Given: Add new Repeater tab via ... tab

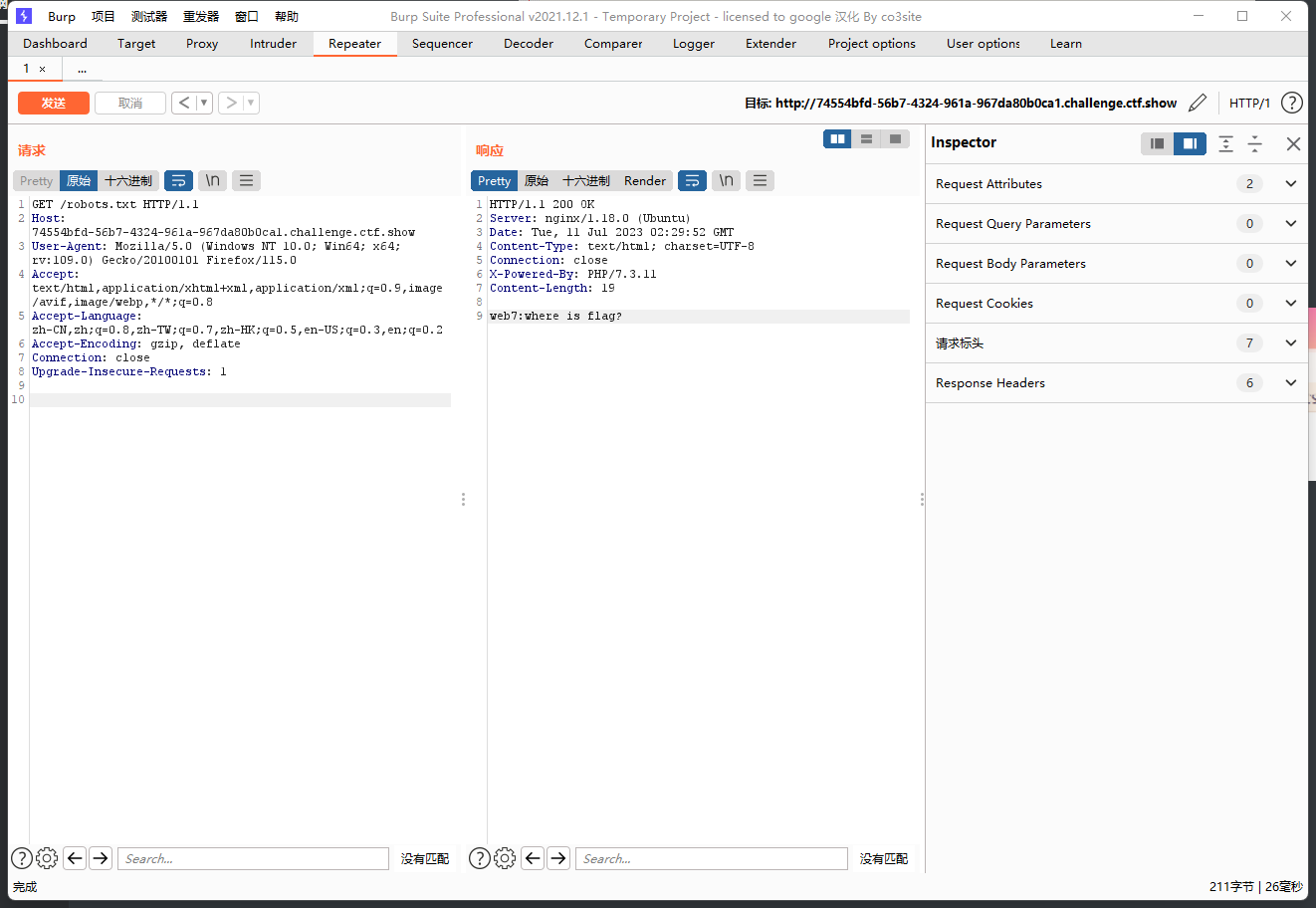Looking at the screenshot, I should pos(82,69).
